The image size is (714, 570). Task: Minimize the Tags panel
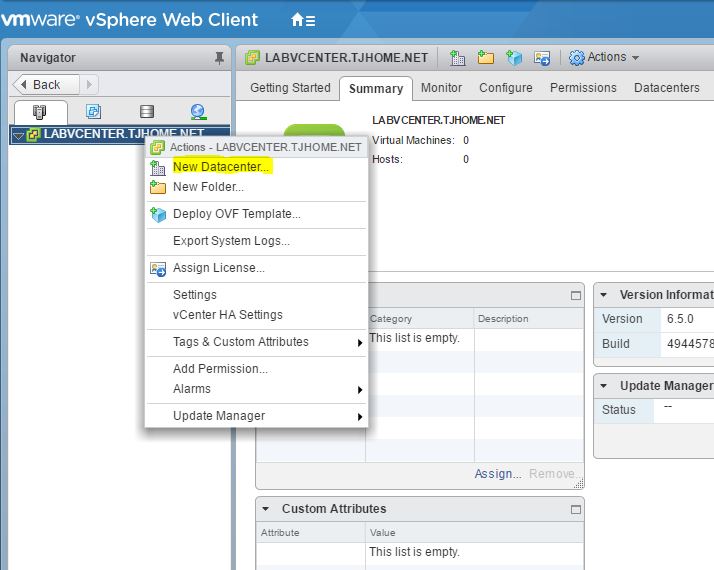pos(576,296)
